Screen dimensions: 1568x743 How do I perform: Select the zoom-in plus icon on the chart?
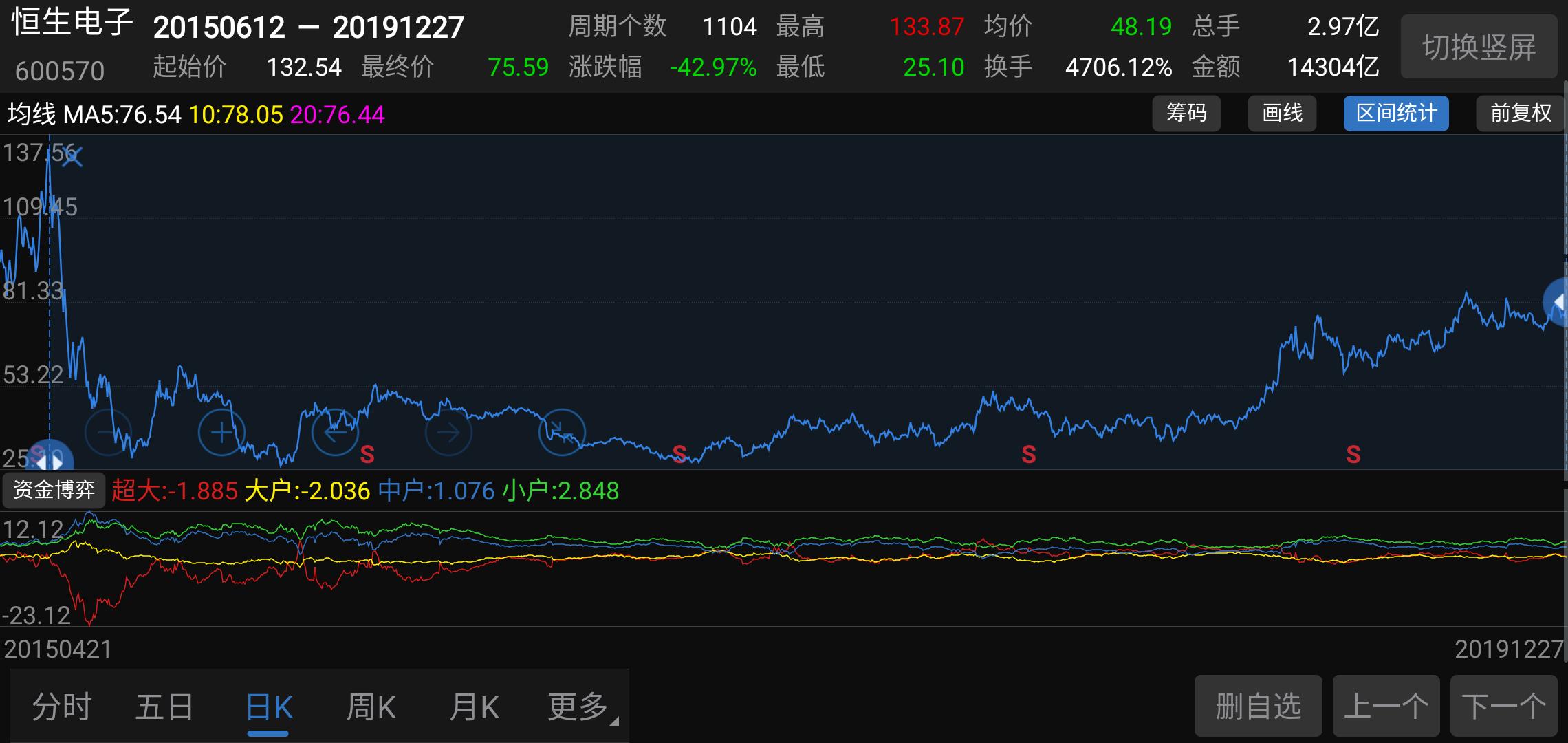click(221, 432)
